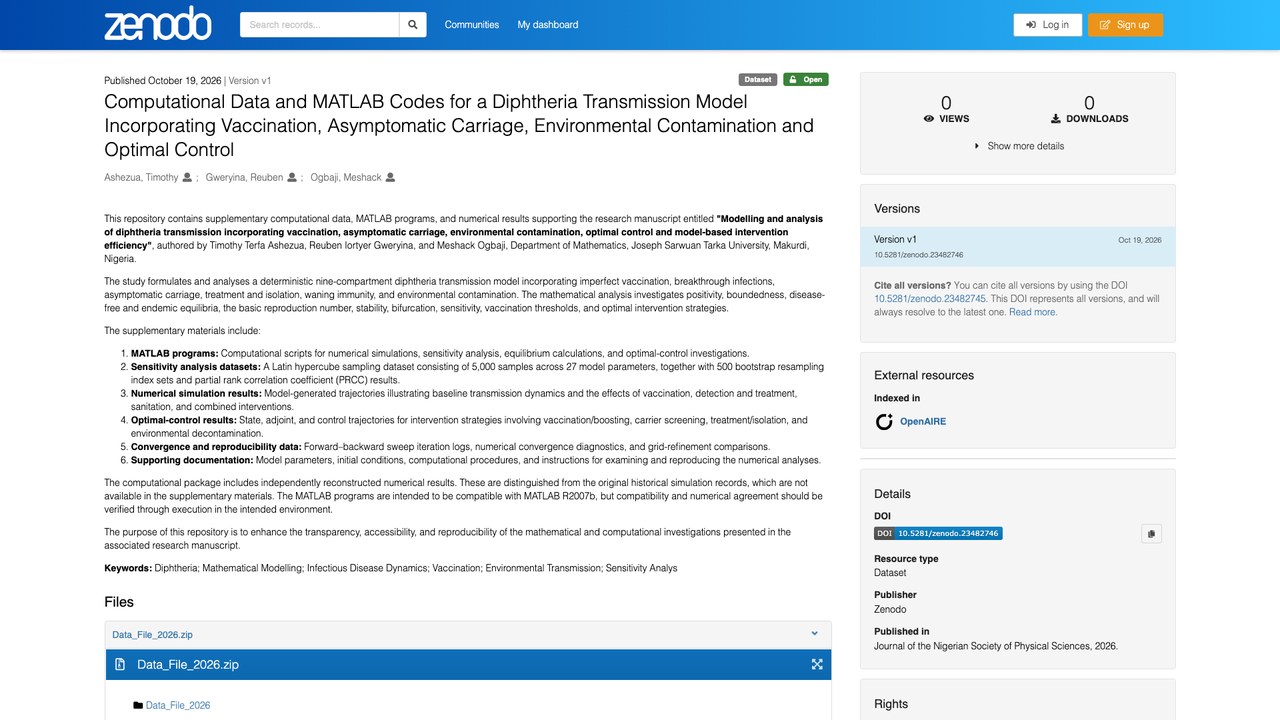Click the file icon in preview header
Viewport: 1280px width, 720px height.
pos(120,665)
